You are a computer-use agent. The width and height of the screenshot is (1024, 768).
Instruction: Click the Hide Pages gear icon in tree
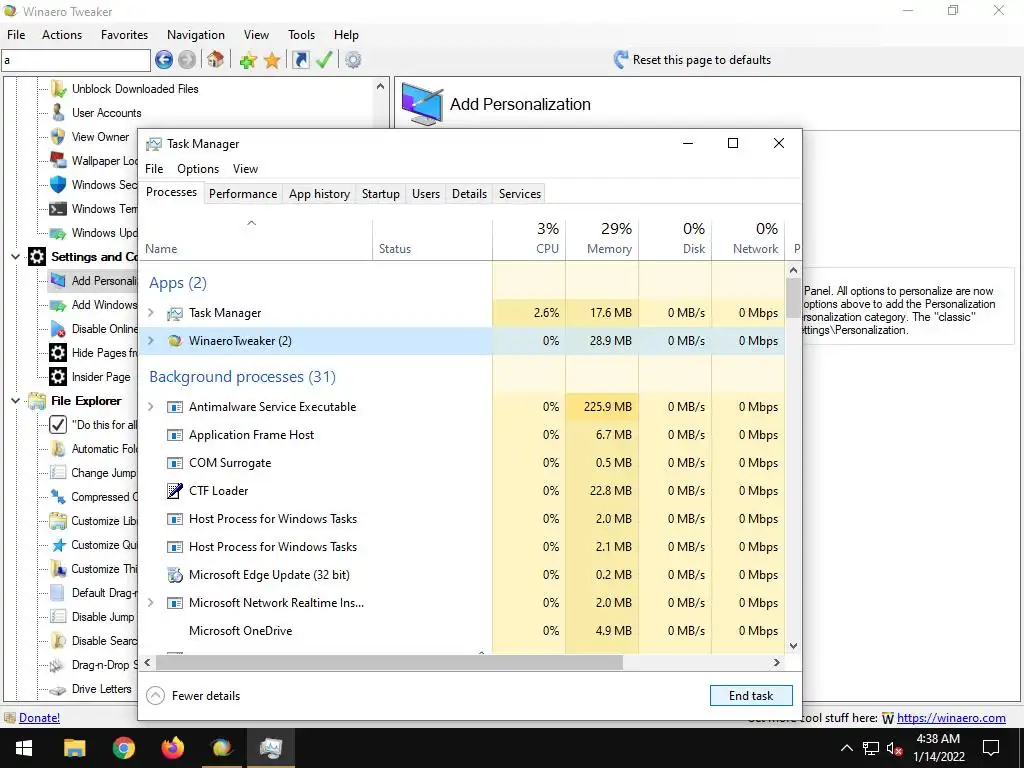pyautogui.click(x=58, y=353)
